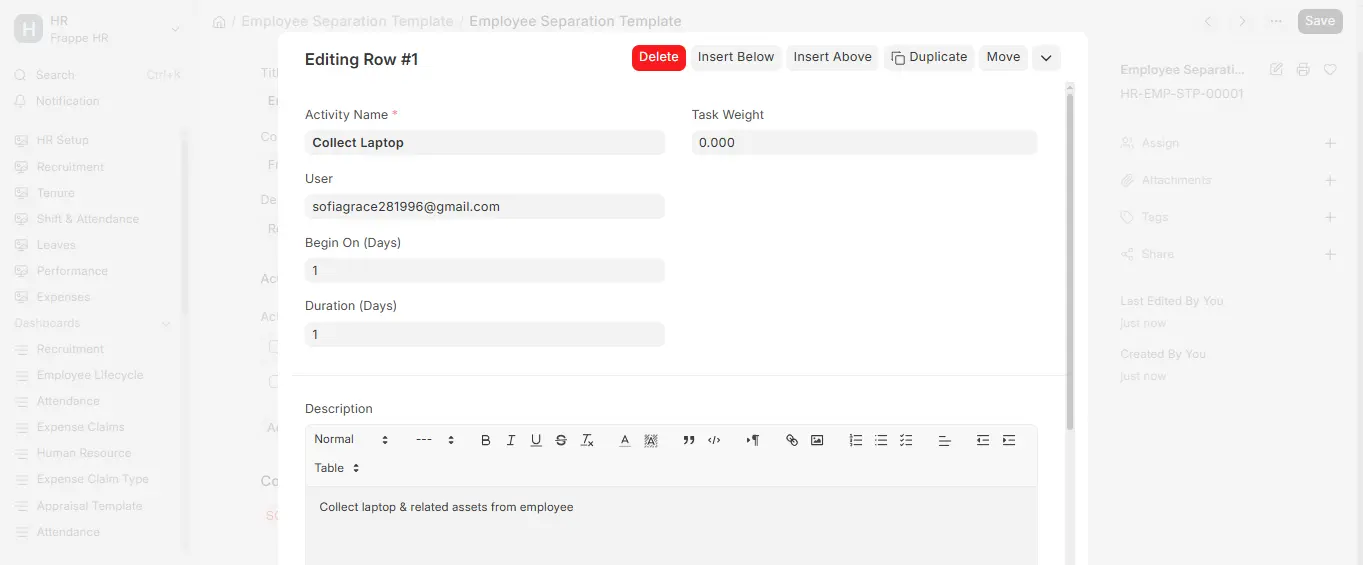Go to home via breadcrumb house icon
Screen dimensions: 1363x565
pyautogui.click(x=219, y=22)
